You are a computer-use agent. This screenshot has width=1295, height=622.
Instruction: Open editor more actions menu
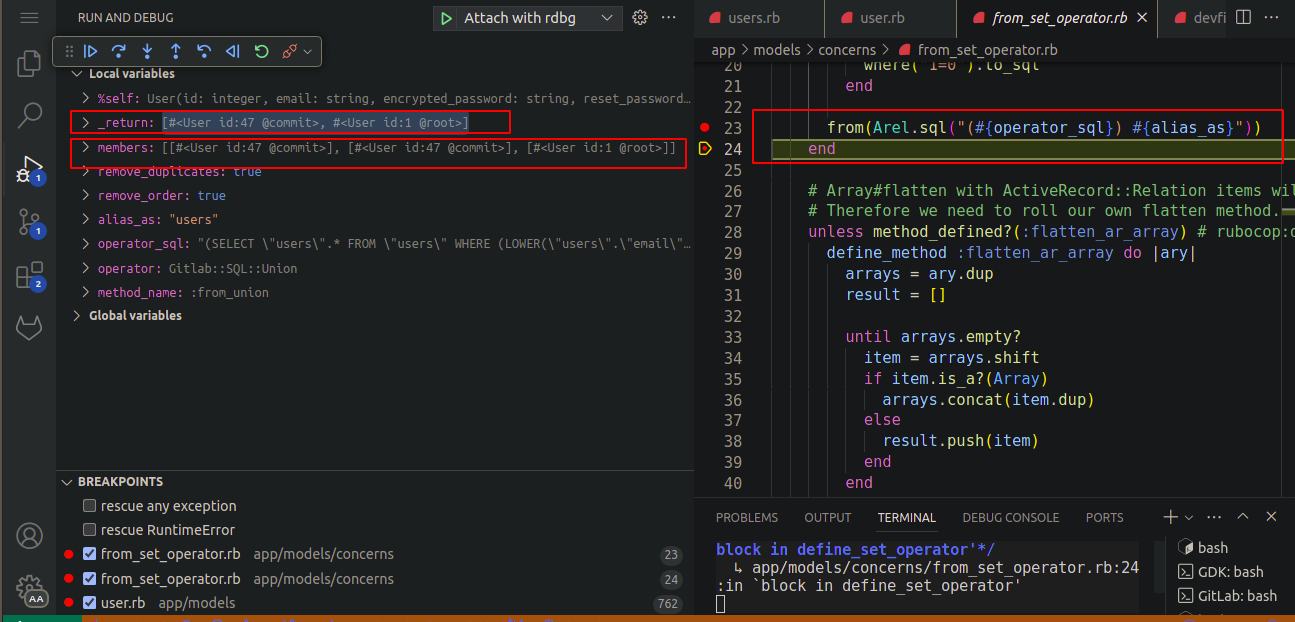(x=1272, y=18)
